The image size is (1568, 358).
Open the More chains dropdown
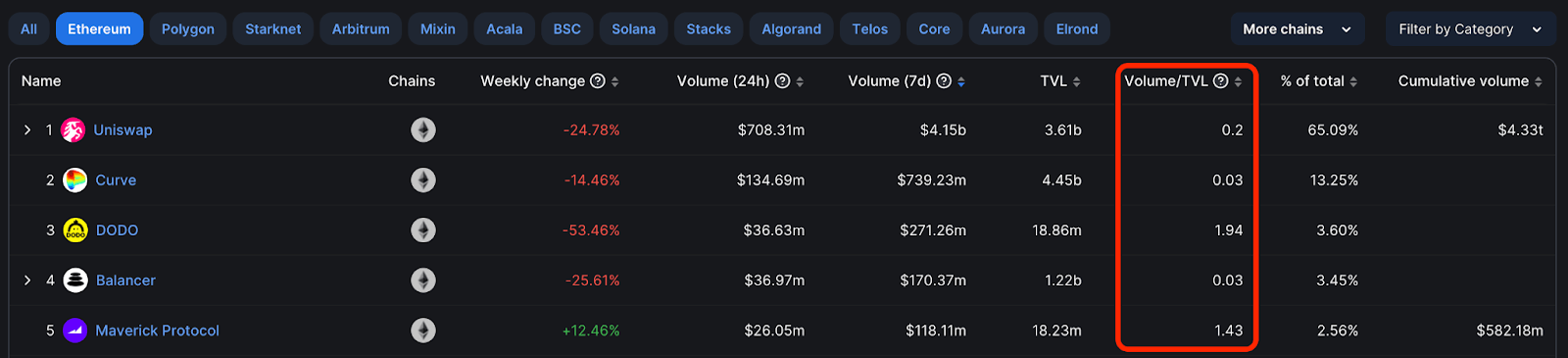[1297, 29]
